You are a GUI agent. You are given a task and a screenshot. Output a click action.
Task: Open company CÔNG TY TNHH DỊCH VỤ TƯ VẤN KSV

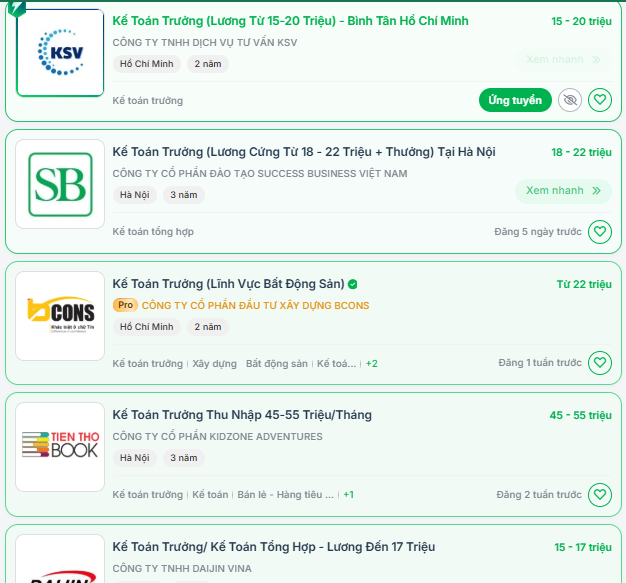point(204,42)
